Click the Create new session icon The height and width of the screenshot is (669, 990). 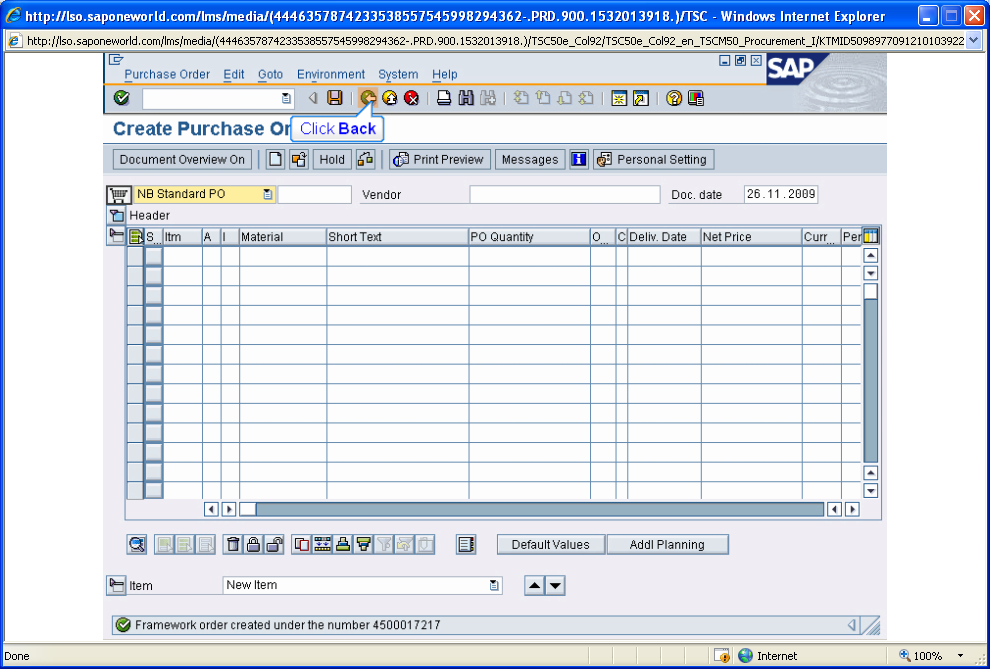[x=619, y=98]
